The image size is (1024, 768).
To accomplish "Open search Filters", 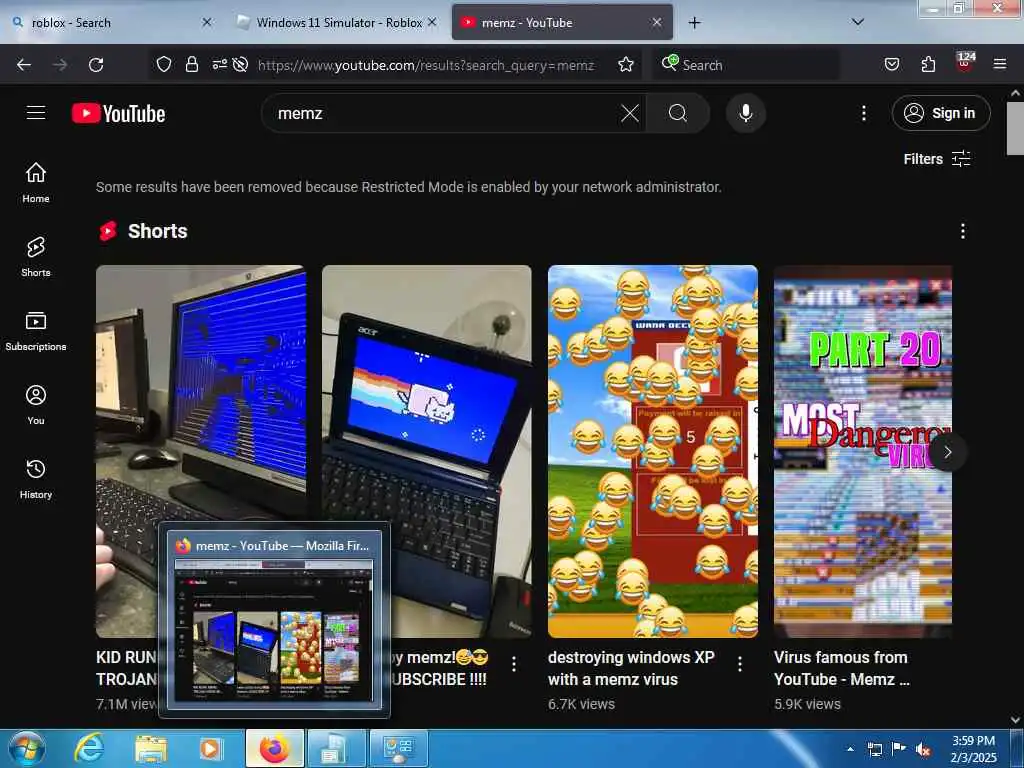I will 936,159.
